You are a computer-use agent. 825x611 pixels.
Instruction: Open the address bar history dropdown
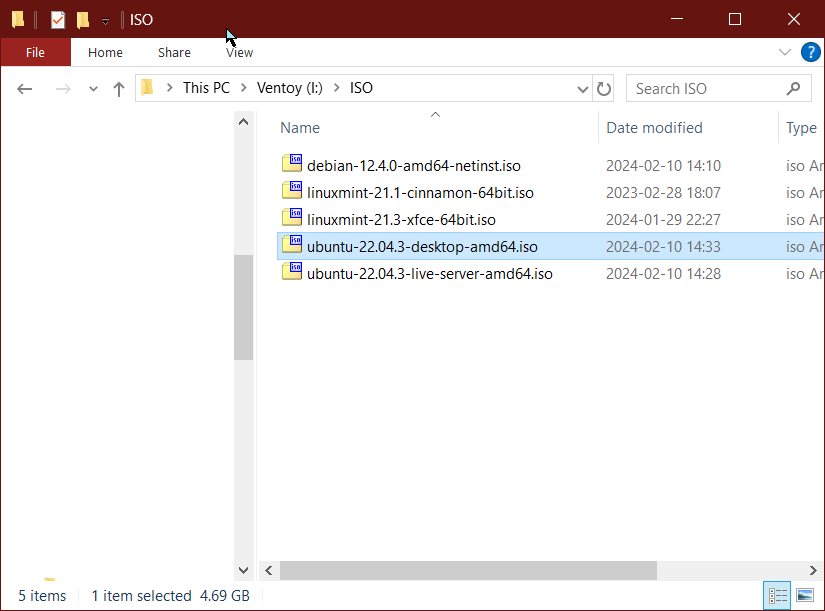click(x=583, y=88)
